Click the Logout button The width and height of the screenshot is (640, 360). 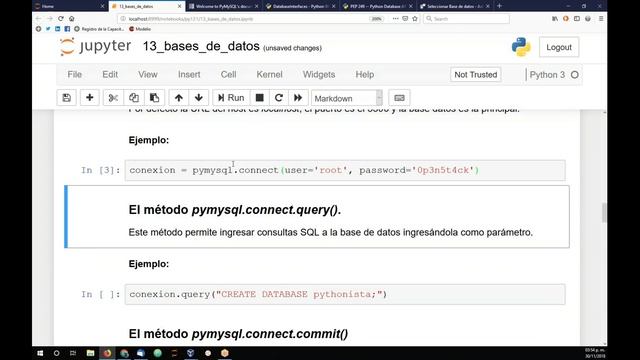[x=559, y=47]
